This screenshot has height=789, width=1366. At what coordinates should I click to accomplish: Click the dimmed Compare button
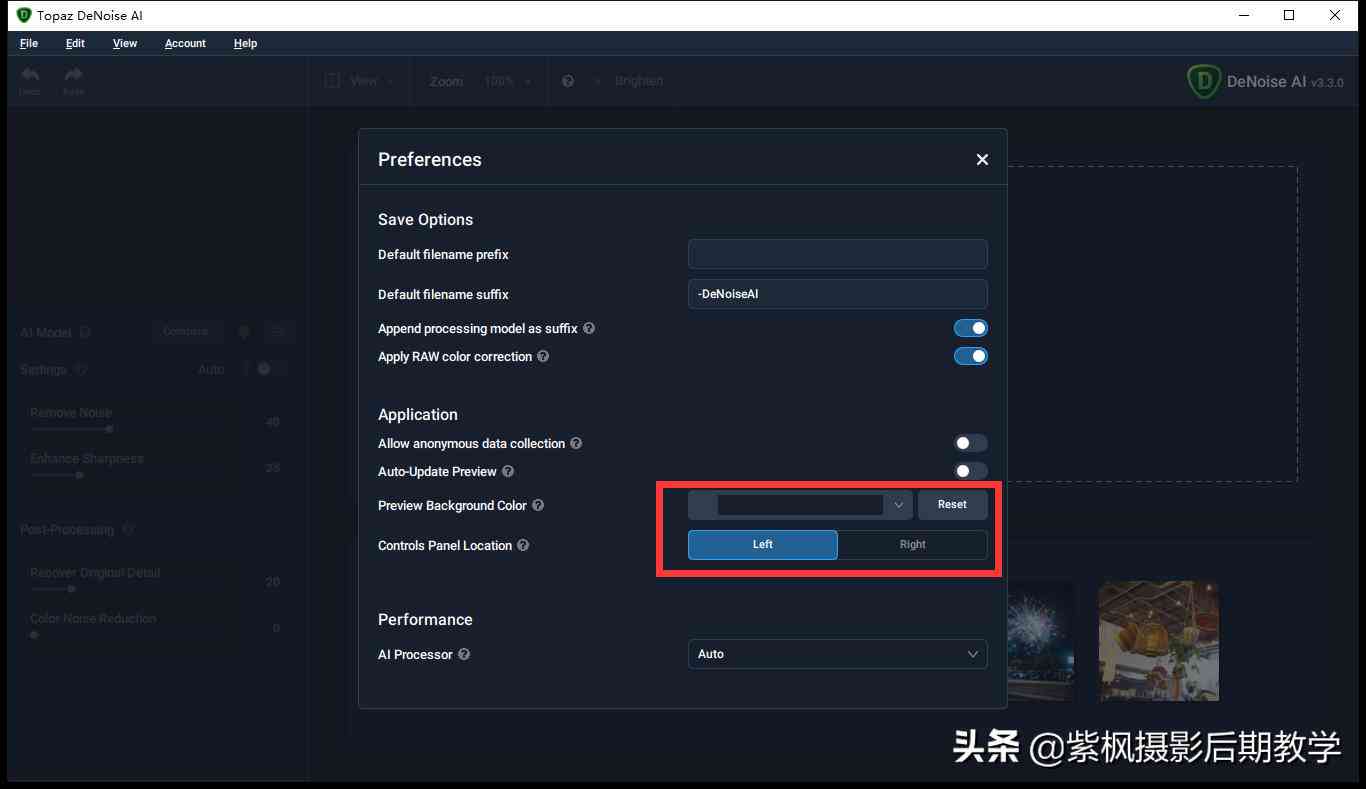pyautogui.click(x=186, y=331)
